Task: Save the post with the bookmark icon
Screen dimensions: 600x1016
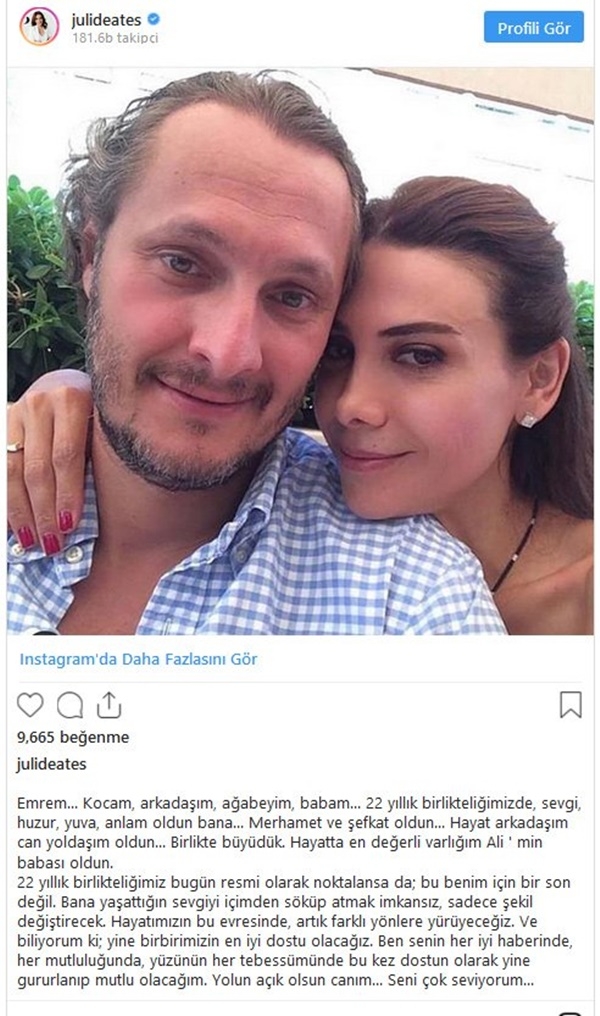Action: [570, 705]
